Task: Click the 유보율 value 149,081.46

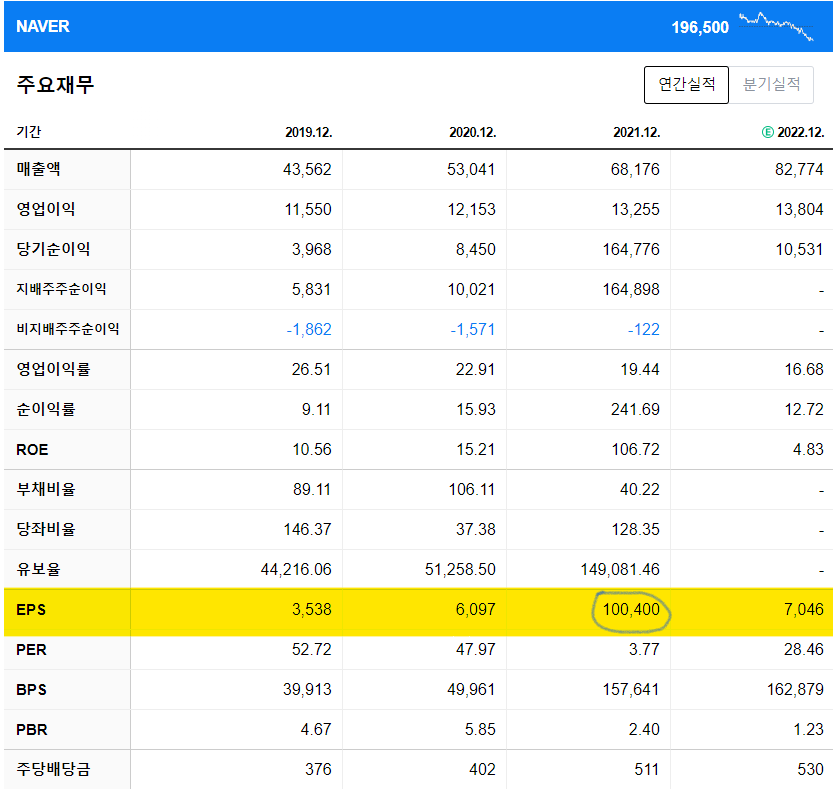Action: tap(620, 569)
